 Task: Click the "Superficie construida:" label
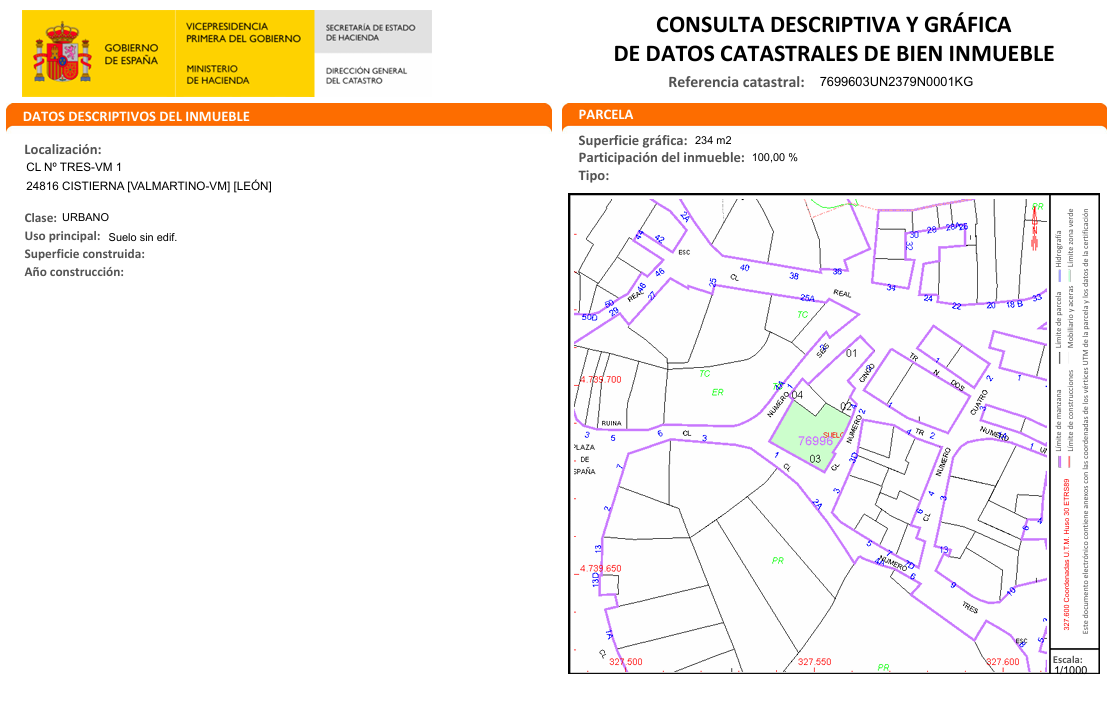[84, 254]
